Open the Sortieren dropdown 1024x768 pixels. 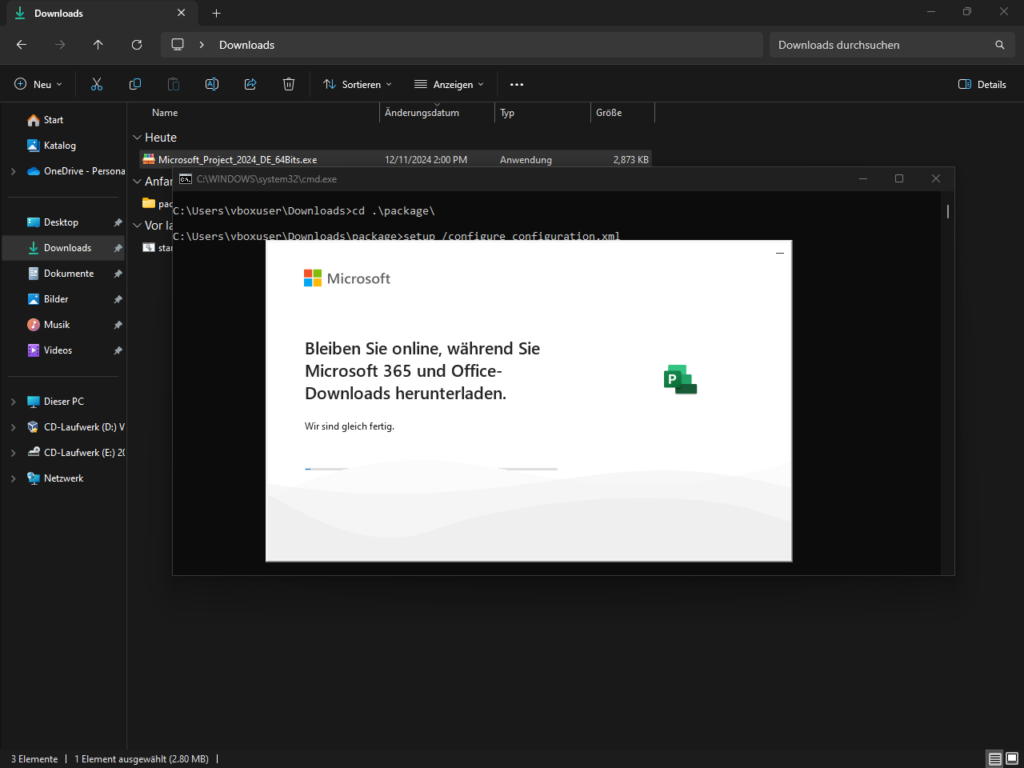[357, 84]
